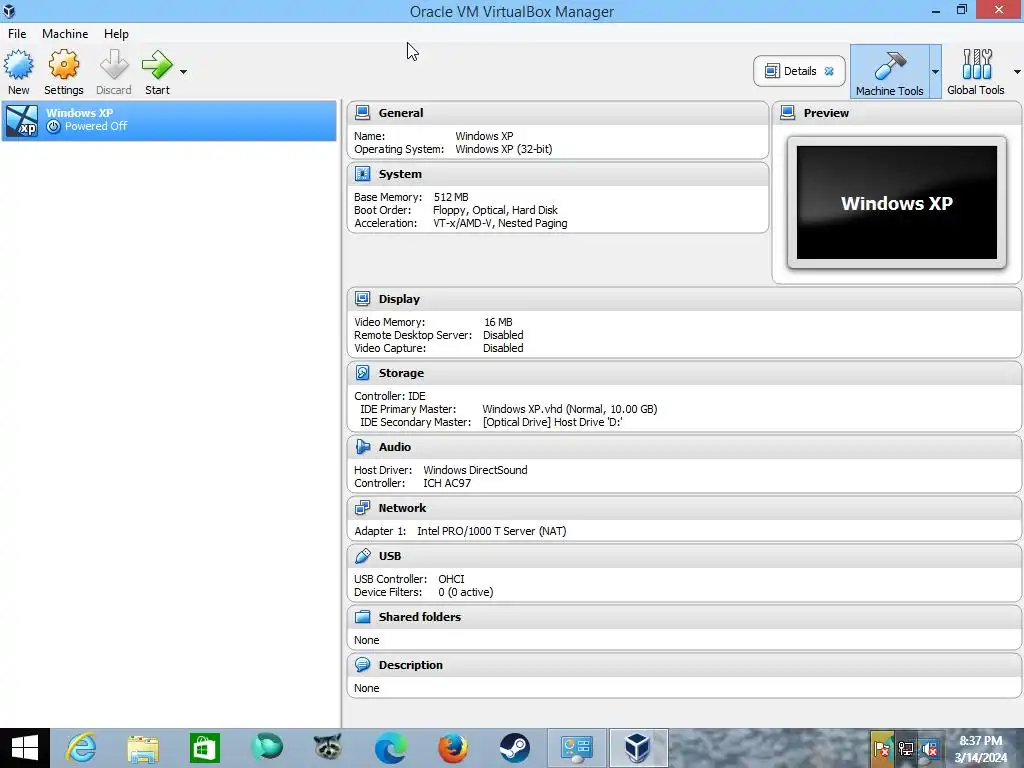Click the Description section speech bubble icon
Viewport: 1024px width, 768px height.
pyautogui.click(x=362, y=665)
